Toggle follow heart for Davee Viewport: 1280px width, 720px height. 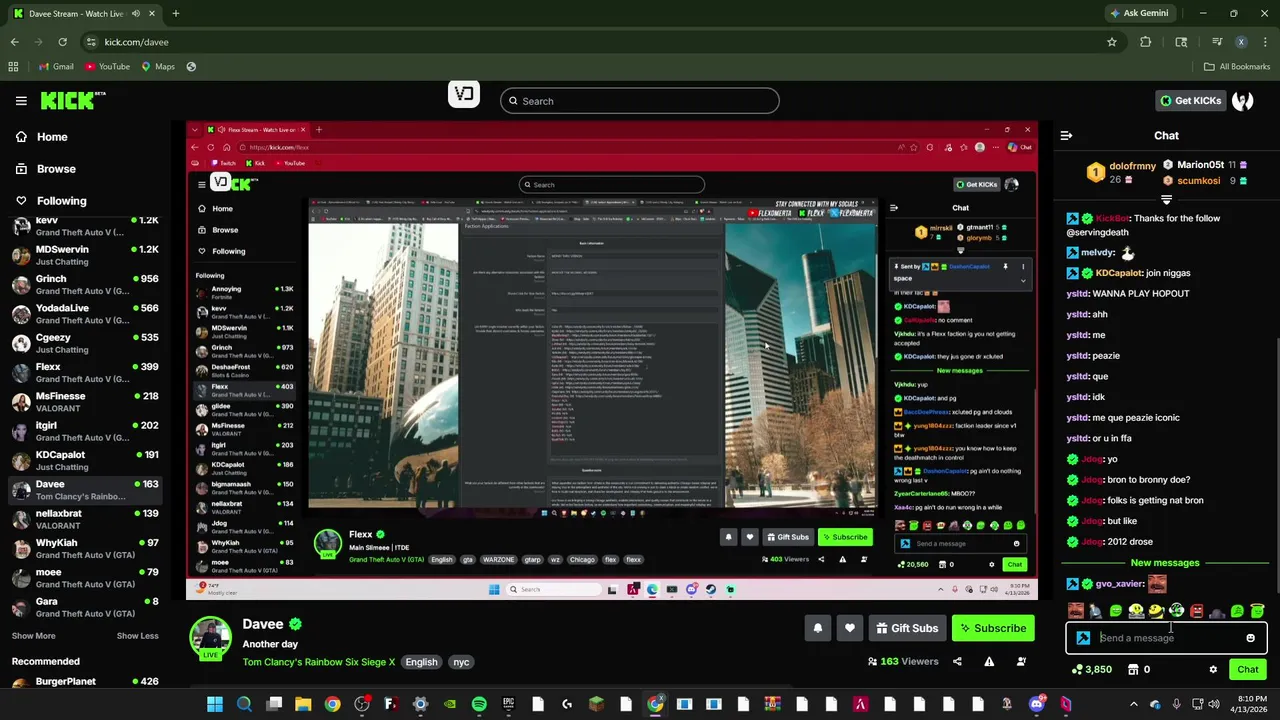(x=849, y=628)
